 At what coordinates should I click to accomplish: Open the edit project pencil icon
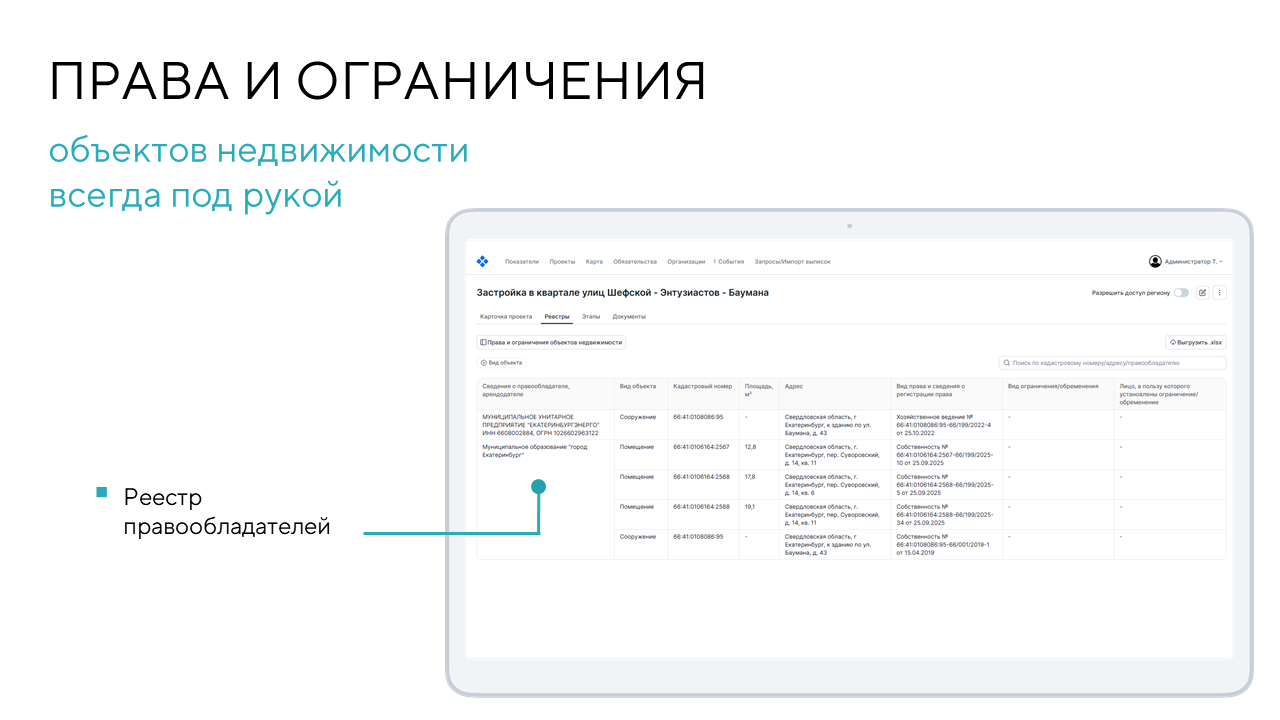click(x=1203, y=293)
